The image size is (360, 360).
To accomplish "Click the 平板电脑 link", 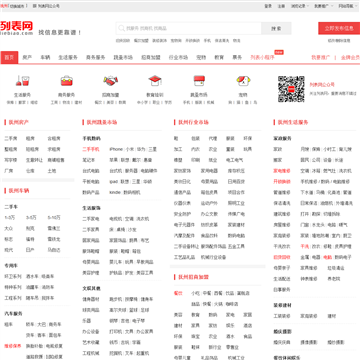I will pos(91,182).
